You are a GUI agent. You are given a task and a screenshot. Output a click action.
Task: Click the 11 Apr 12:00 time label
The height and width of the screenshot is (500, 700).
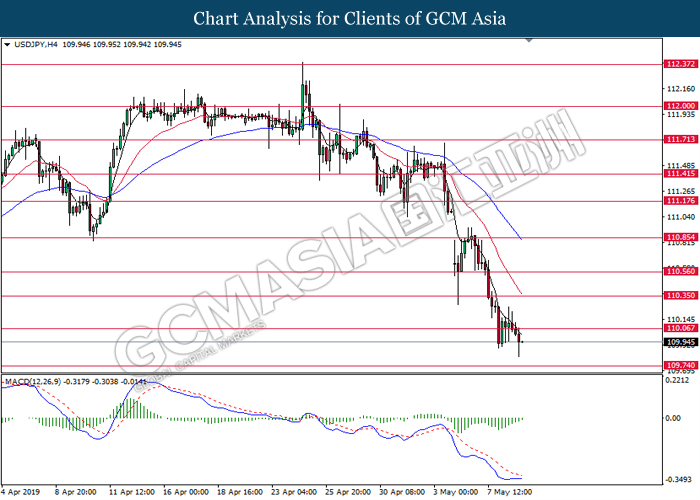tap(132, 492)
